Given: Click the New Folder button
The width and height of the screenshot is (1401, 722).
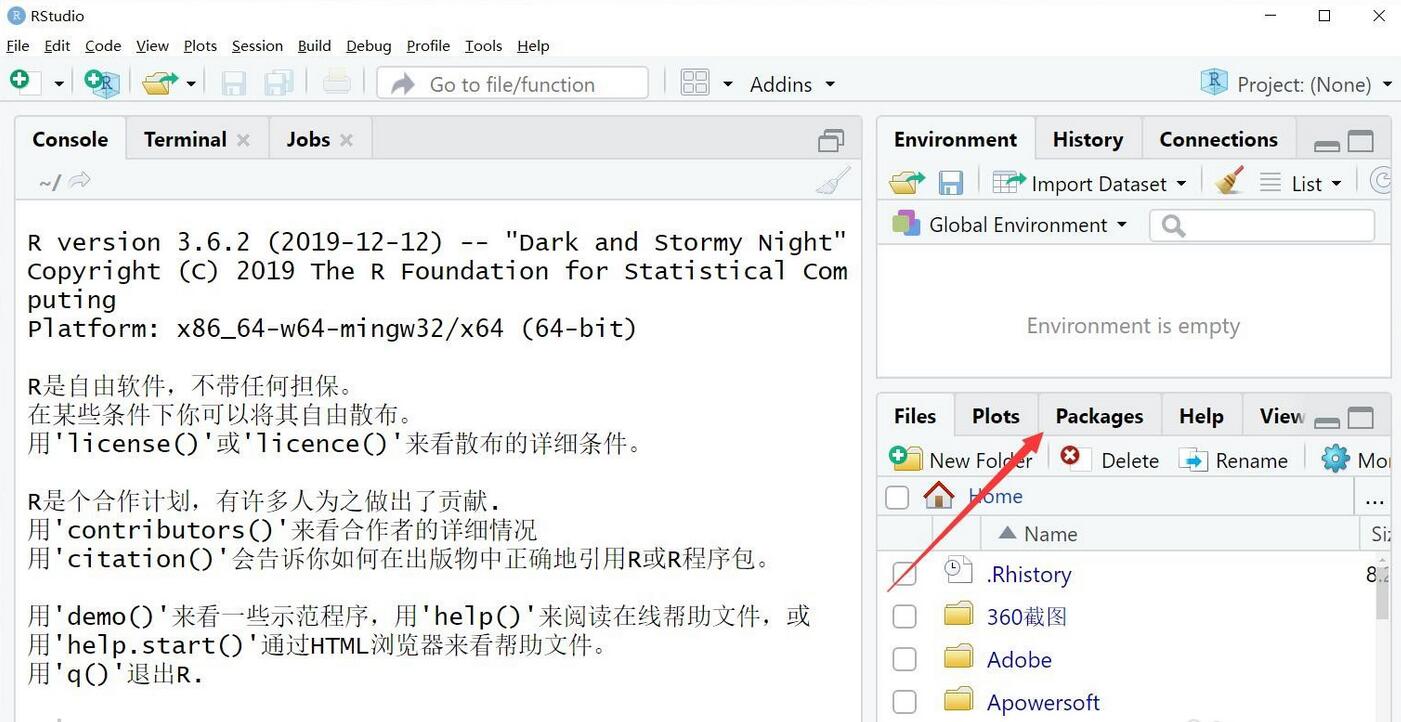Looking at the screenshot, I should (x=960, y=460).
